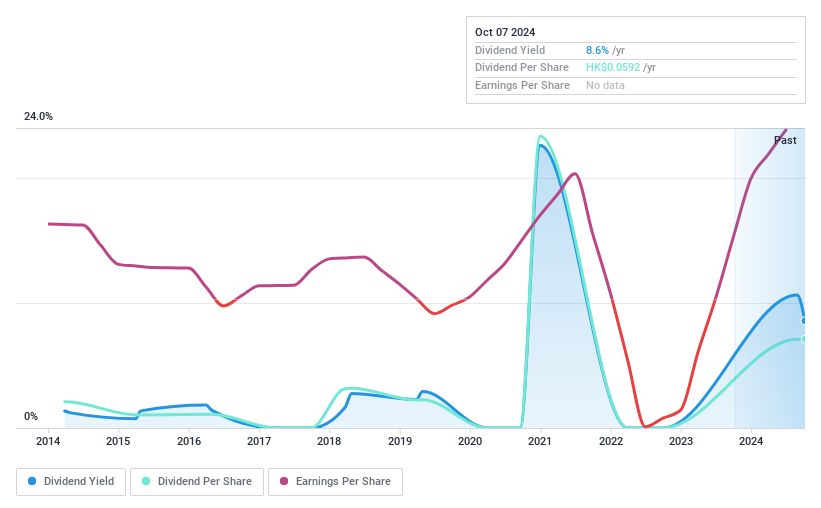Click the magenta Earnings Per Share legend dot
The width and height of the screenshot is (821, 508).
[x=284, y=481]
